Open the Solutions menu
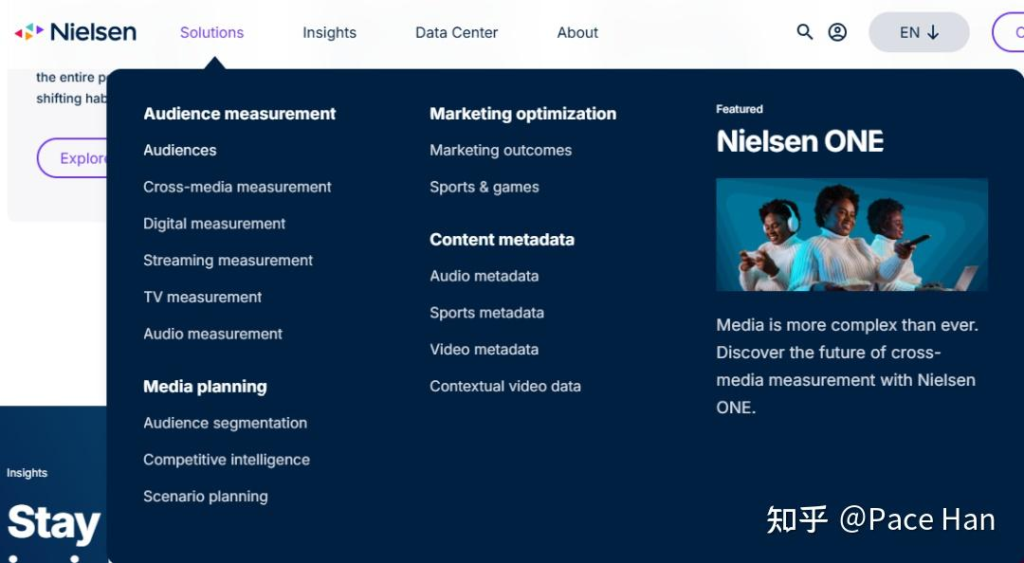The height and width of the screenshot is (563, 1024). (212, 33)
